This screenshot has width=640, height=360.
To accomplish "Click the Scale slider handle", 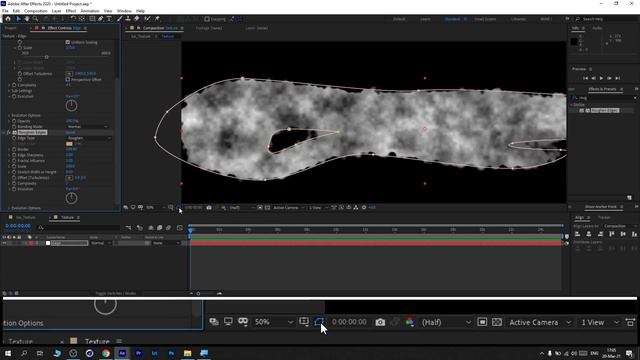I will [x=47, y=57].
